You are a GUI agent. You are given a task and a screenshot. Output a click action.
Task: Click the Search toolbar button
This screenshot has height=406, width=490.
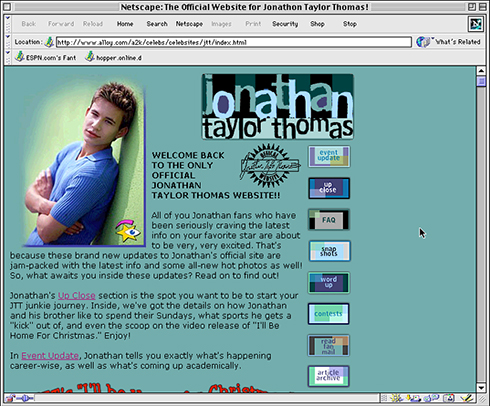pyautogui.click(x=157, y=24)
